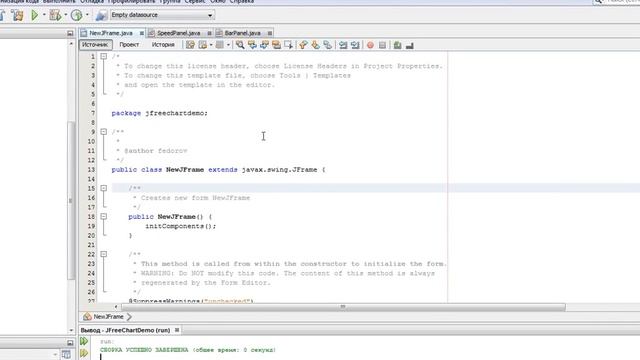Image resolution: width=640 pixels, height=360 pixels.
Task: Minimize the lower left panel window group
Action: pyautogui.click(x=70, y=343)
